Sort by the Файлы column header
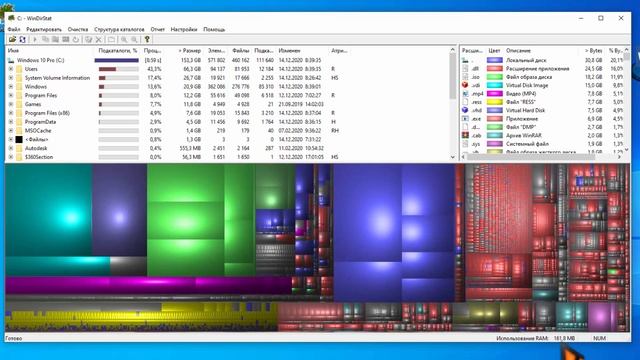The height and width of the screenshot is (360, 640). 240,51
